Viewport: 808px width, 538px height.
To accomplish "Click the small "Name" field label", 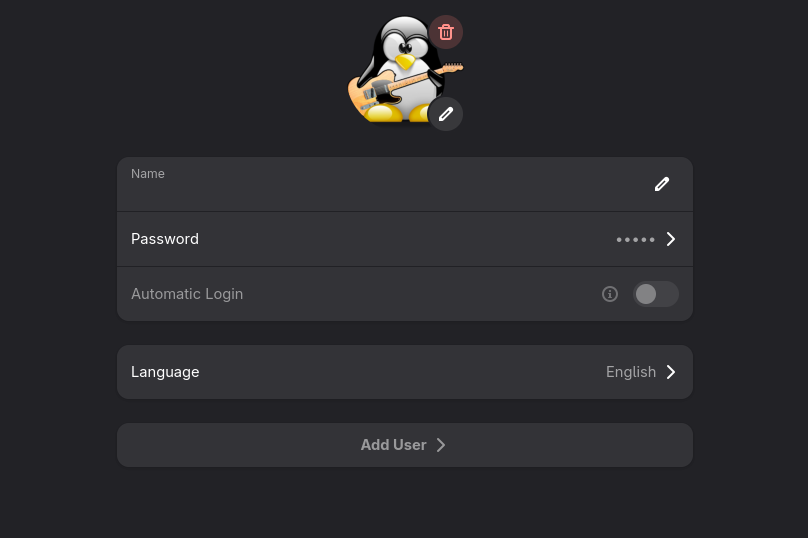I will pos(148,174).
